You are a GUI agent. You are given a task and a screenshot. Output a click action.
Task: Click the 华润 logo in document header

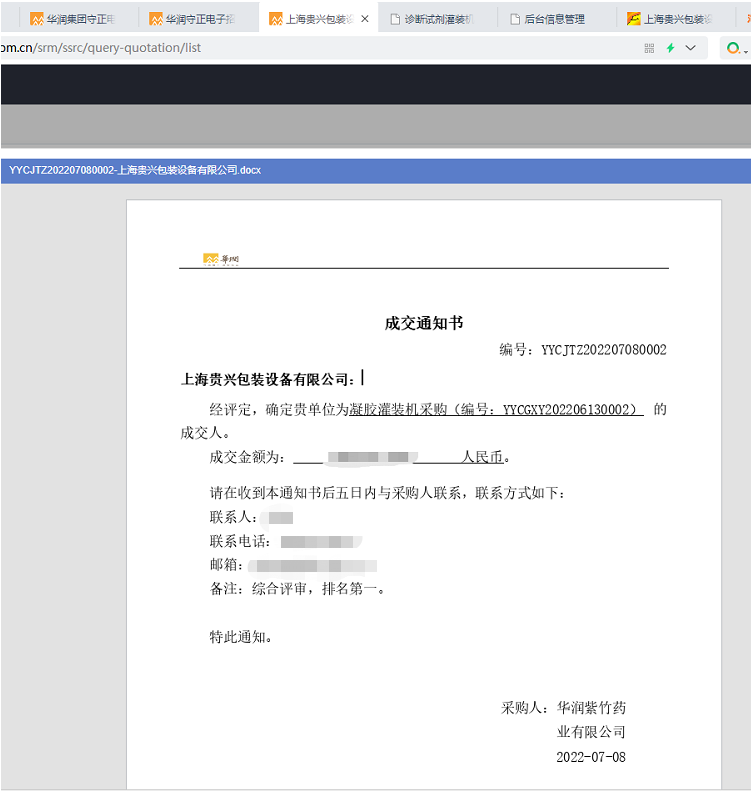click(x=221, y=260)
